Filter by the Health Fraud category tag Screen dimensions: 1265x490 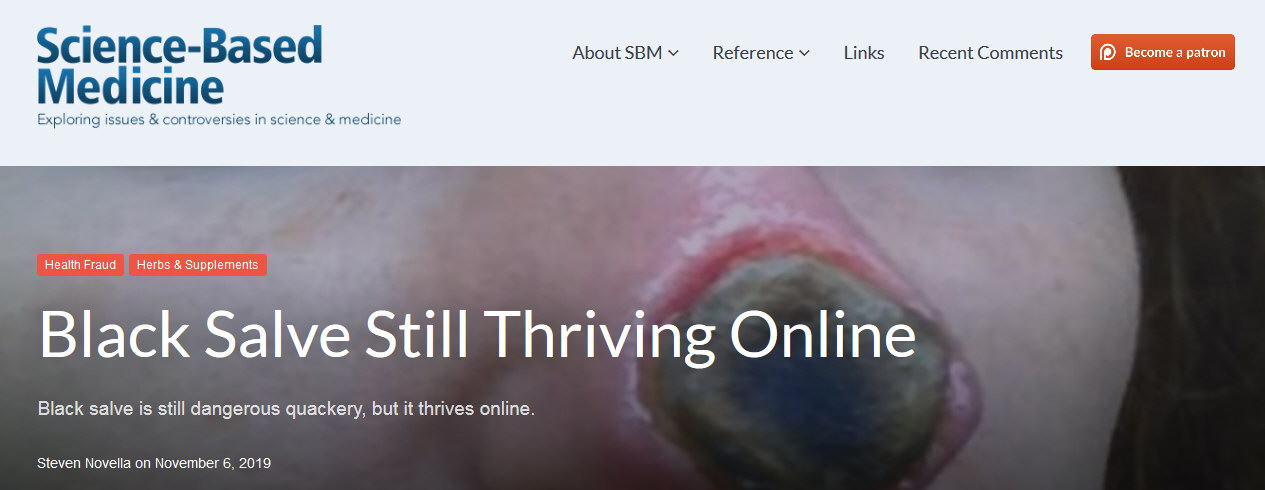80,265
